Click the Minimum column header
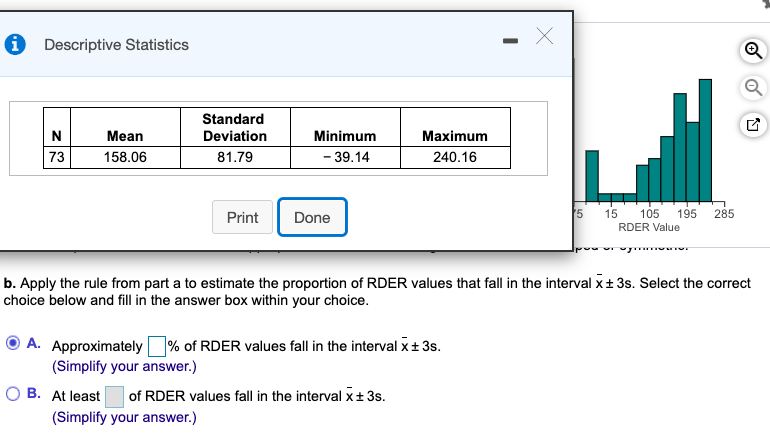 tap(345, 136)
